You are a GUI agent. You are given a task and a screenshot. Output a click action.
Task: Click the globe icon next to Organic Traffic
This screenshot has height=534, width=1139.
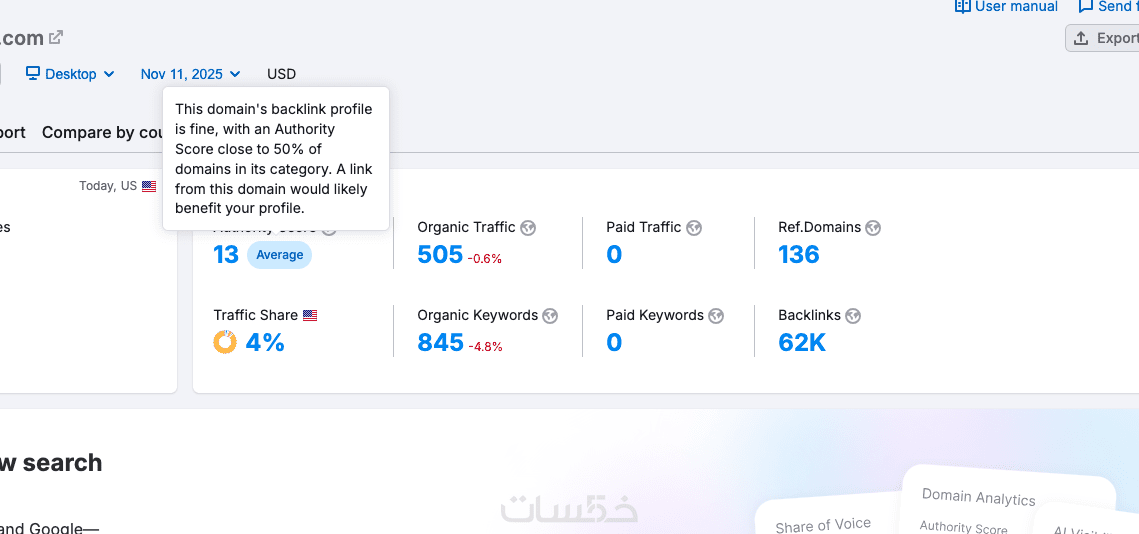point(528,228)
